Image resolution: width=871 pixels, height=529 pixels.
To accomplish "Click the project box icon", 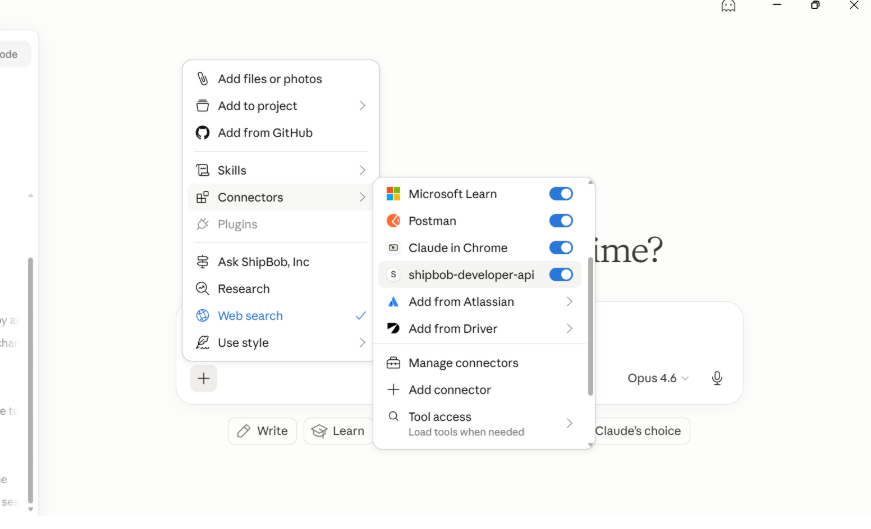I will pyautogui.click(x=203, y=106).
